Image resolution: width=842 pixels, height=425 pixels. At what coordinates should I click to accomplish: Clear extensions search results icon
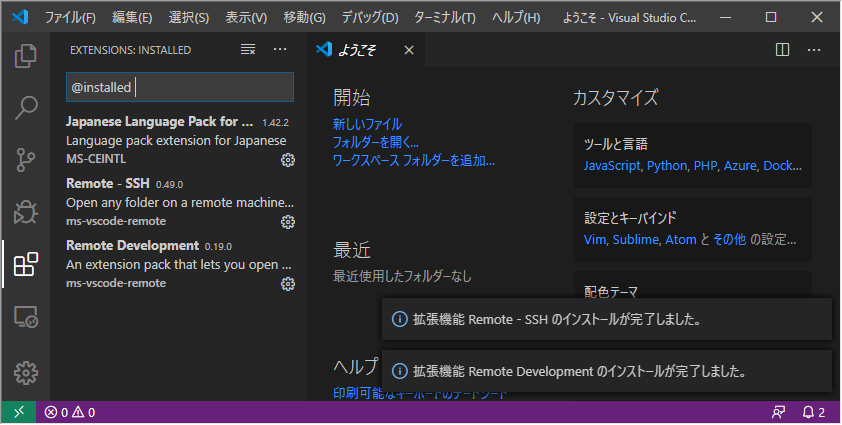click(x=248, y=49)
